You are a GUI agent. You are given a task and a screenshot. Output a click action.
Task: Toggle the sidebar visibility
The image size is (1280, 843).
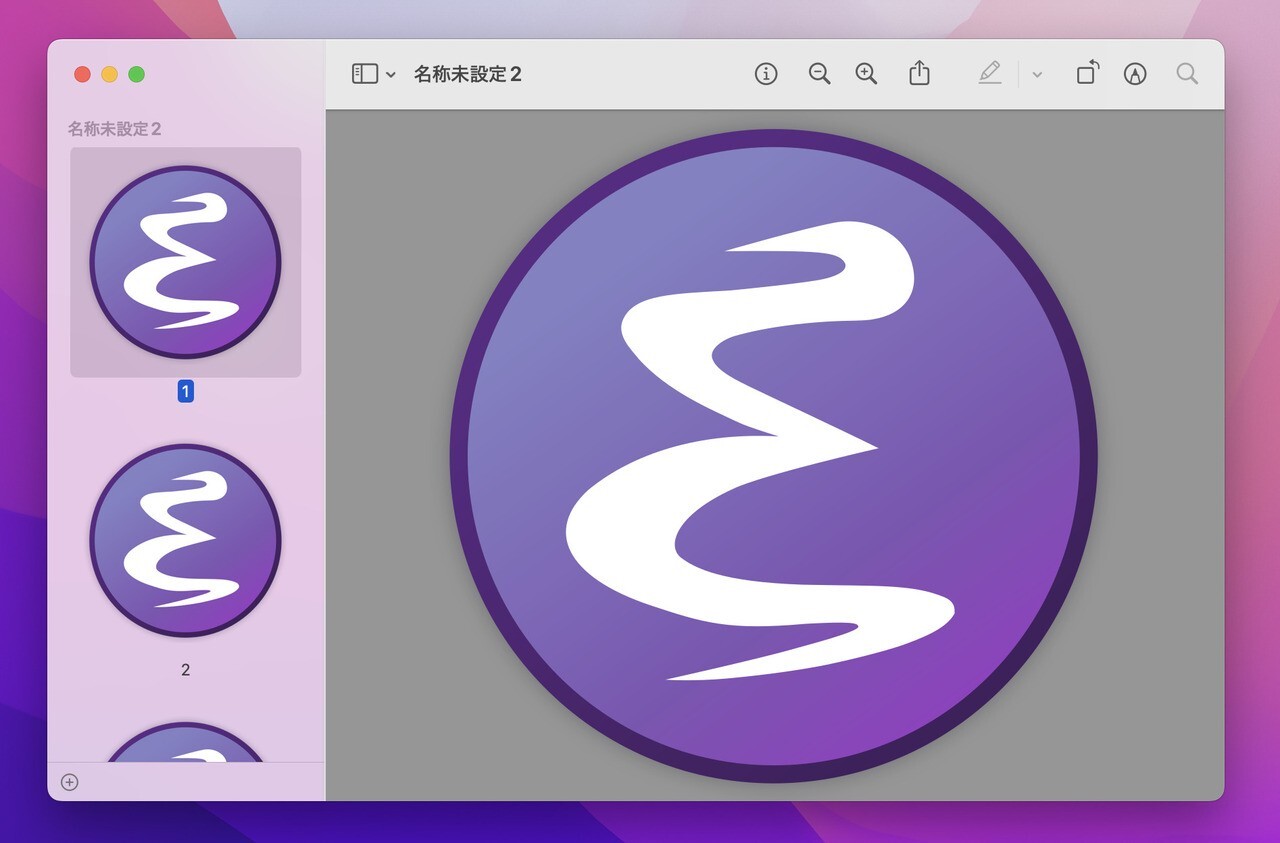[x=364, y=73]
